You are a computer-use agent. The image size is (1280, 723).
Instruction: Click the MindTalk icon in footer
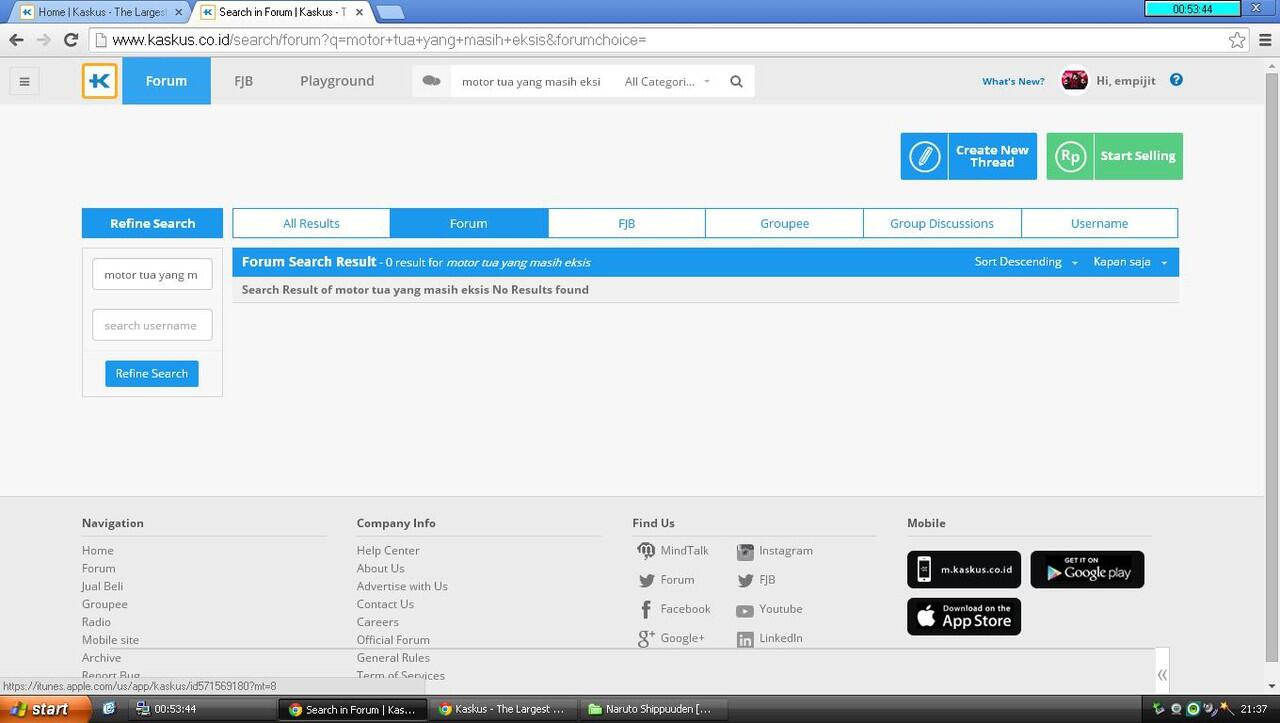[x=646, y=551]
